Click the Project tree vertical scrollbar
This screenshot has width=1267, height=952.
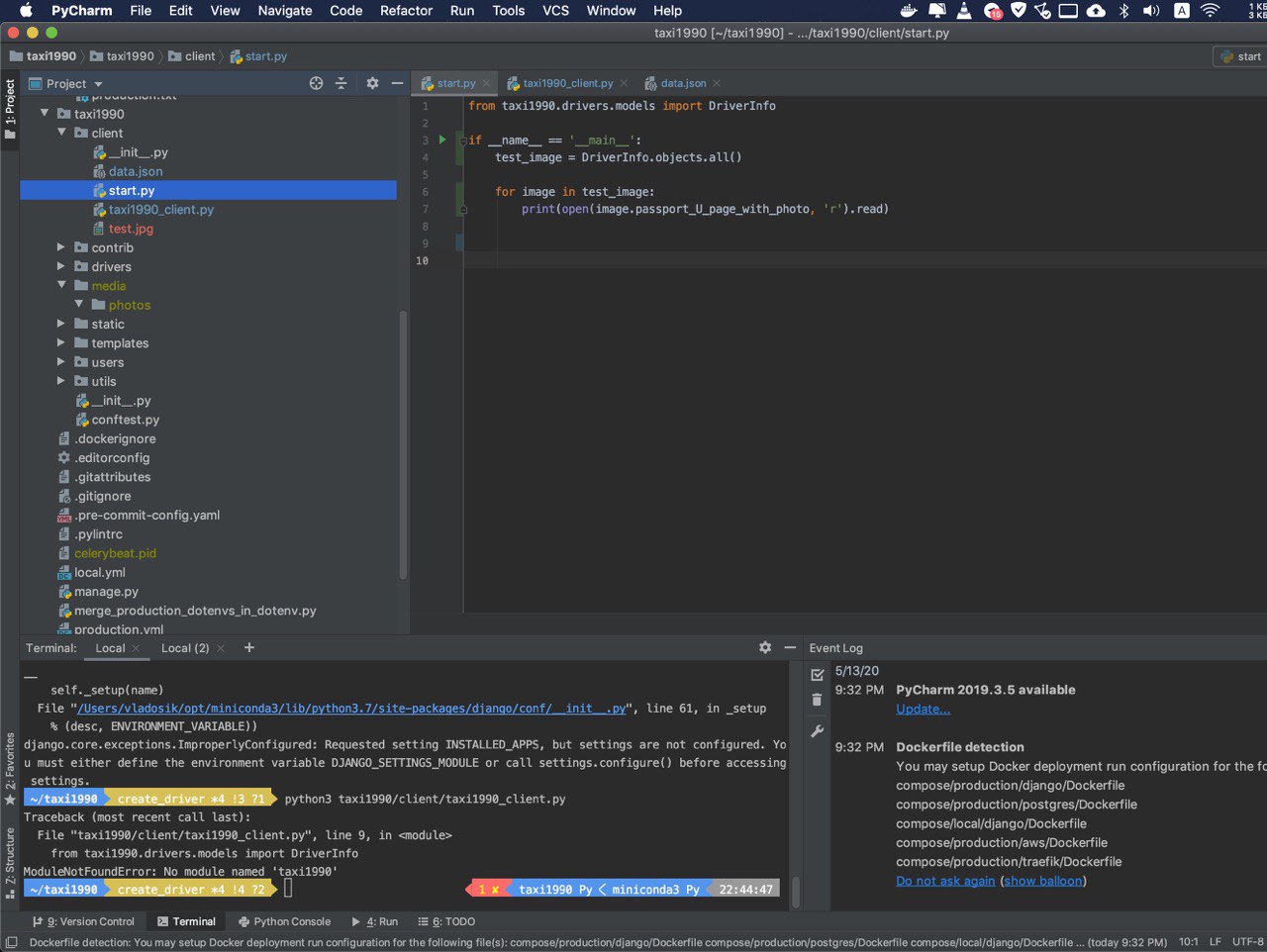pos(403,445)
